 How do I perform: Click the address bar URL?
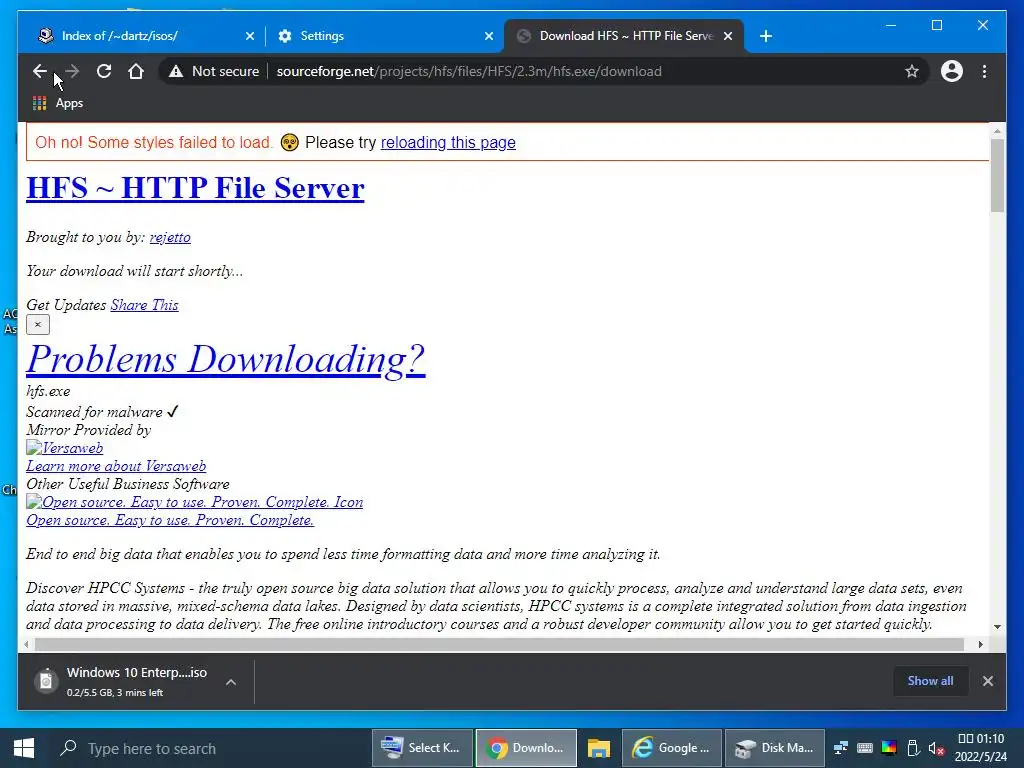469,71
